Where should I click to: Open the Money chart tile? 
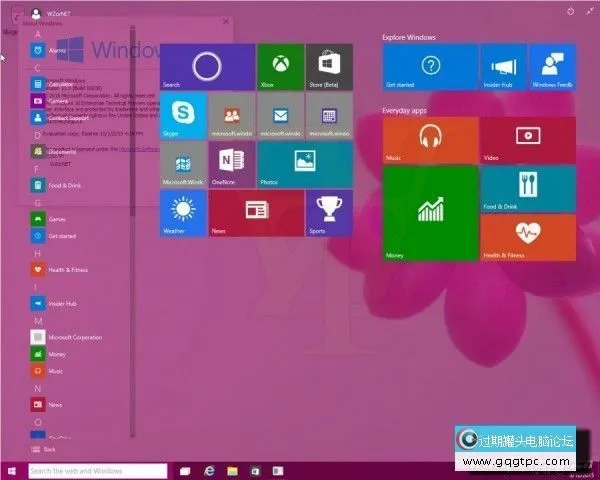click(x=430, y=212)
